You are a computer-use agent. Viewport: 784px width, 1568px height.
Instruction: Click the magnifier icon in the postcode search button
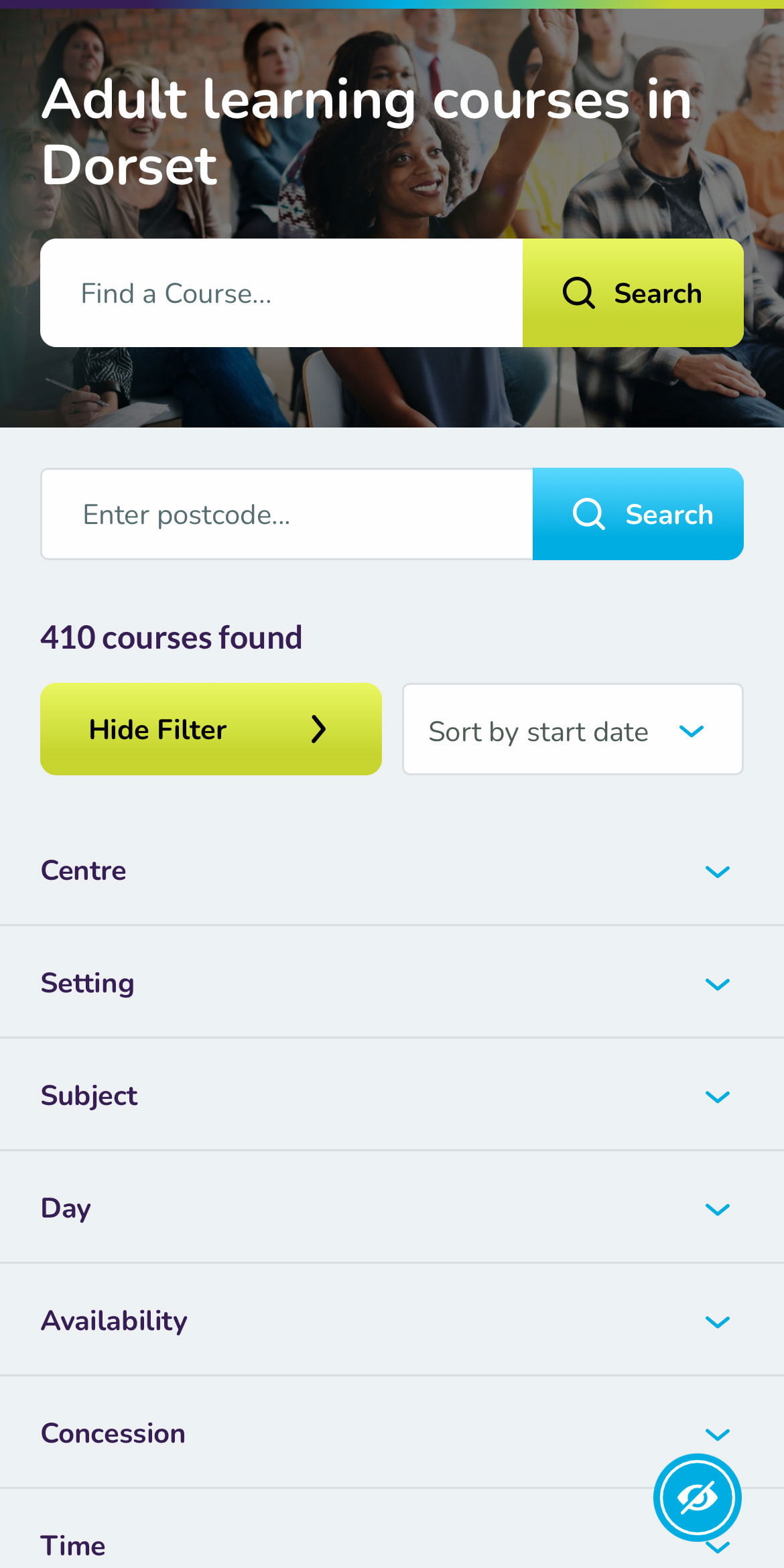tap(588, 514)
